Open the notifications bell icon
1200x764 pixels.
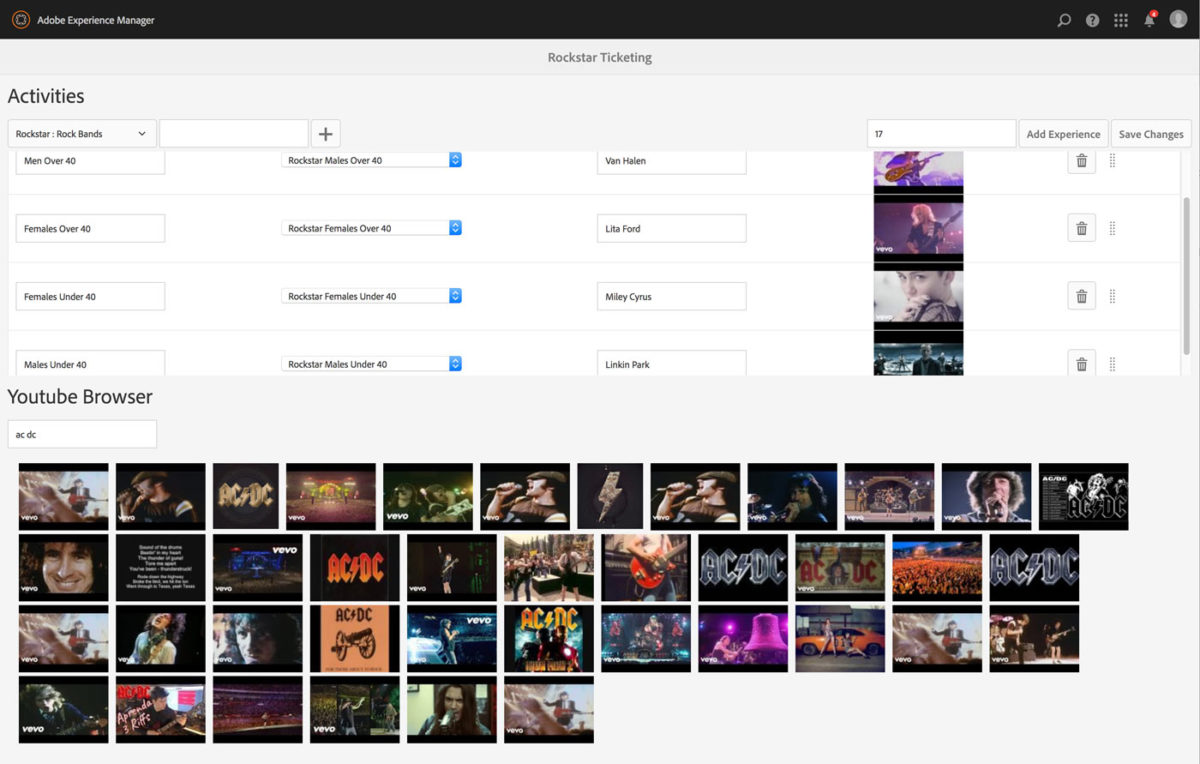point(1149,20)
